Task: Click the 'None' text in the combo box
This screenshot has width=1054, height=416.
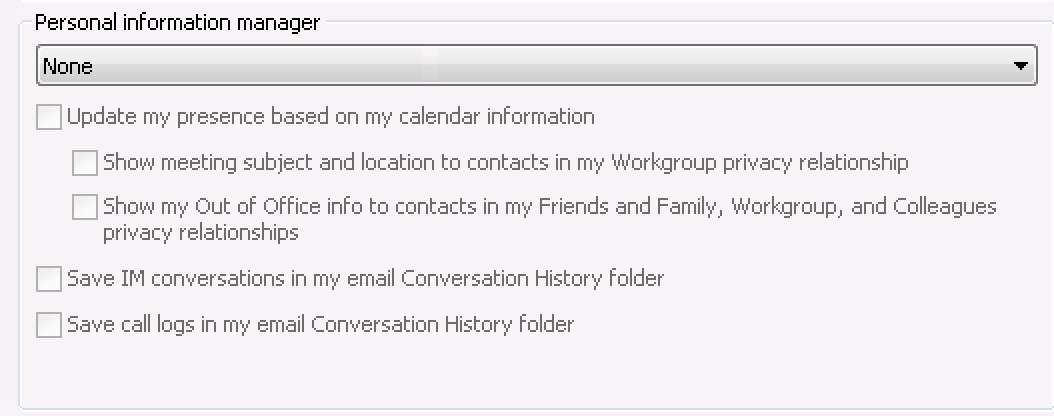Action: pos(68,67)
